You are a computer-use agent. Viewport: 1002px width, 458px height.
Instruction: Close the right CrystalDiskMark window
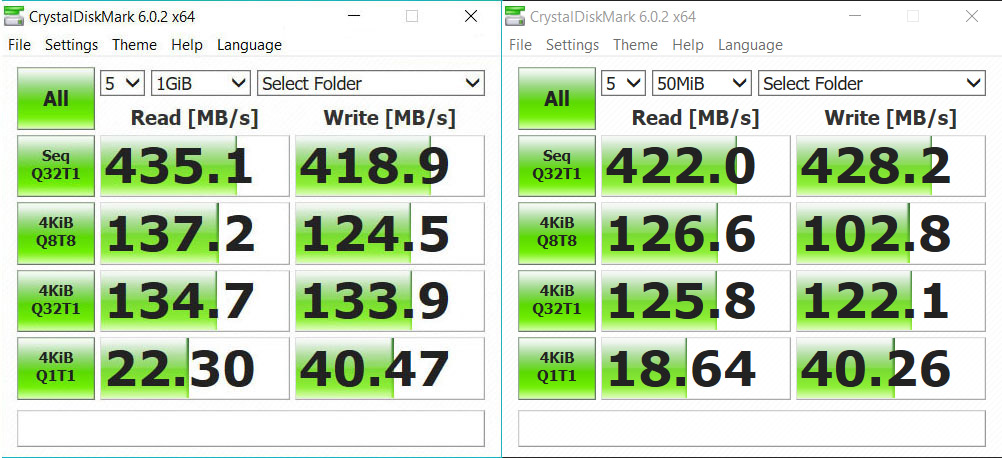[972, 17]
